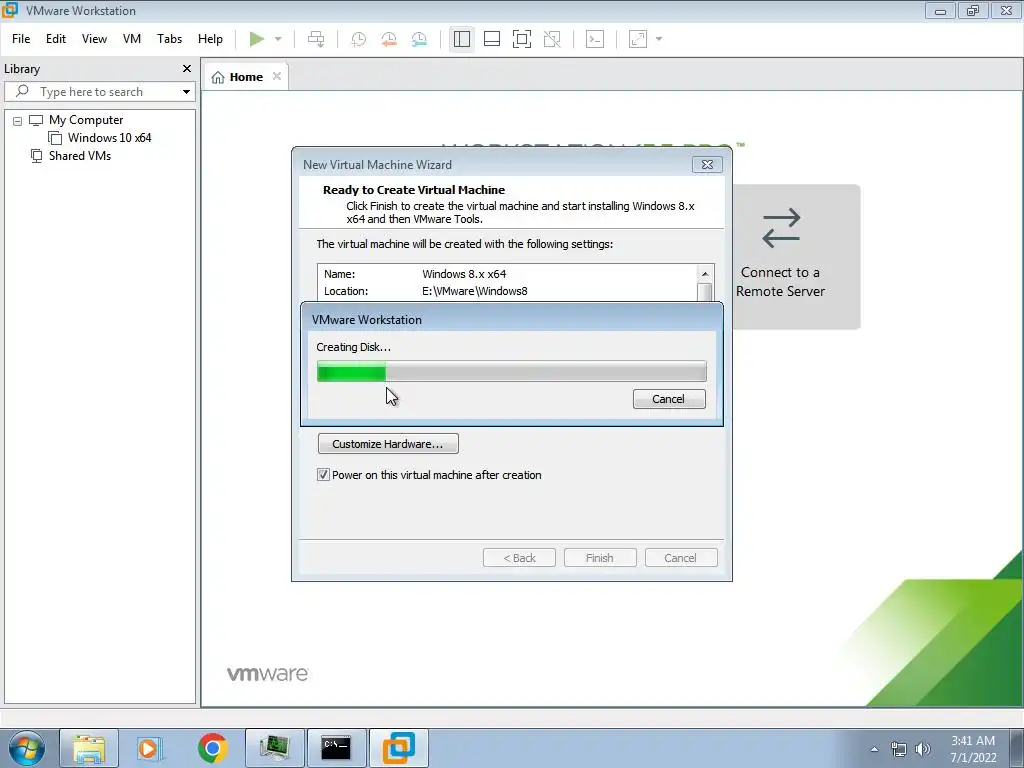The height and width of the screenshot is (768, 1024).
Task: Cancel the Creating Disk progress dialog
Action: (669, 399)
